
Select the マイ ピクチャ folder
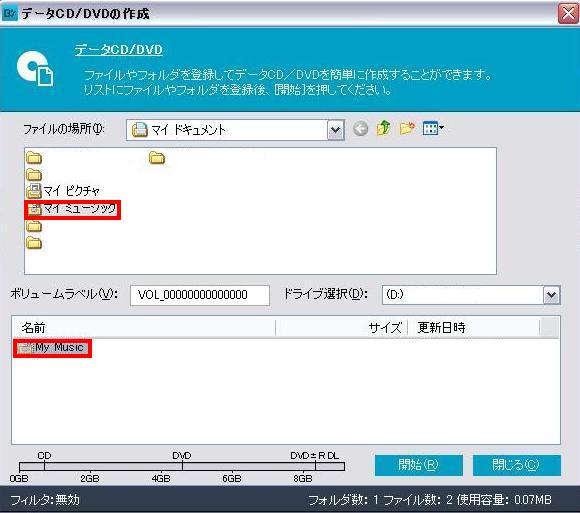pos(63,191)
